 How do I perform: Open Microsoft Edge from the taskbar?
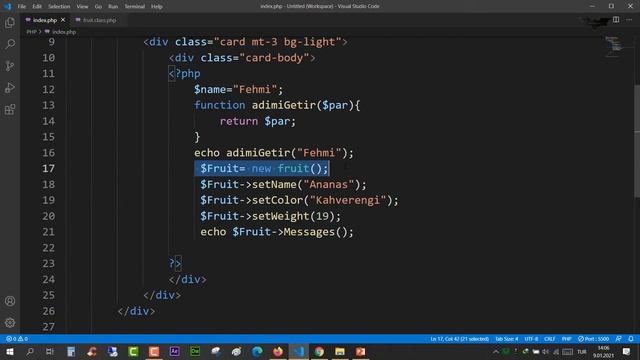pyautogui.click(x=257, y=351)
